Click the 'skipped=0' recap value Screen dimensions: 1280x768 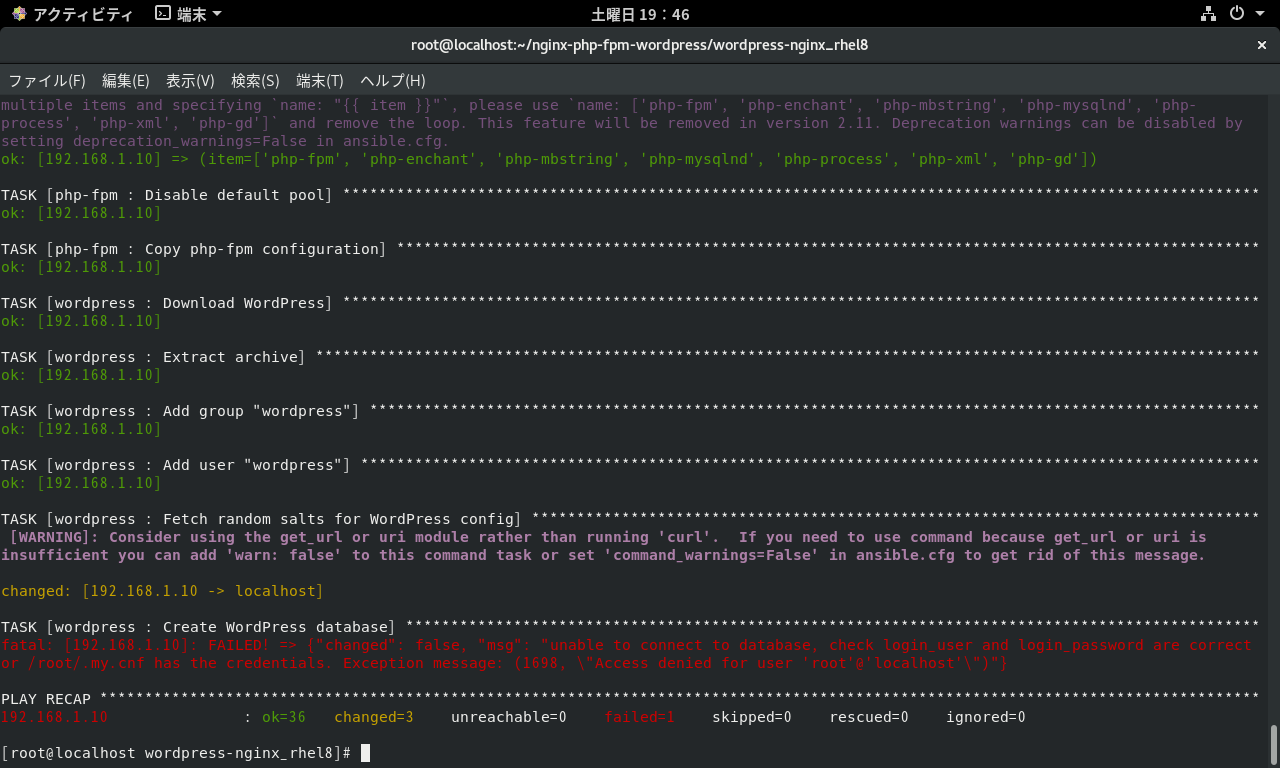click(752, 717)
